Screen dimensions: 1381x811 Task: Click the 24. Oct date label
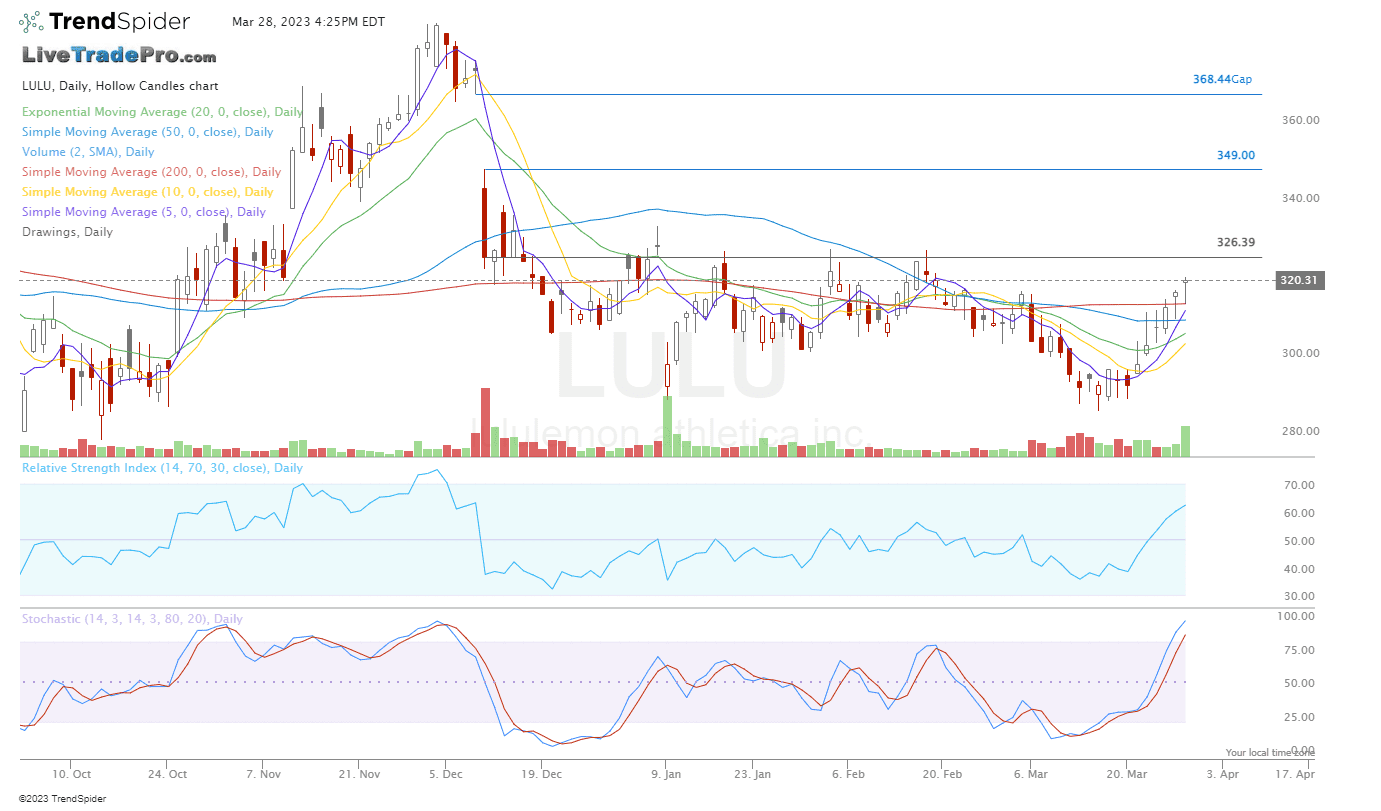(168, 774)
